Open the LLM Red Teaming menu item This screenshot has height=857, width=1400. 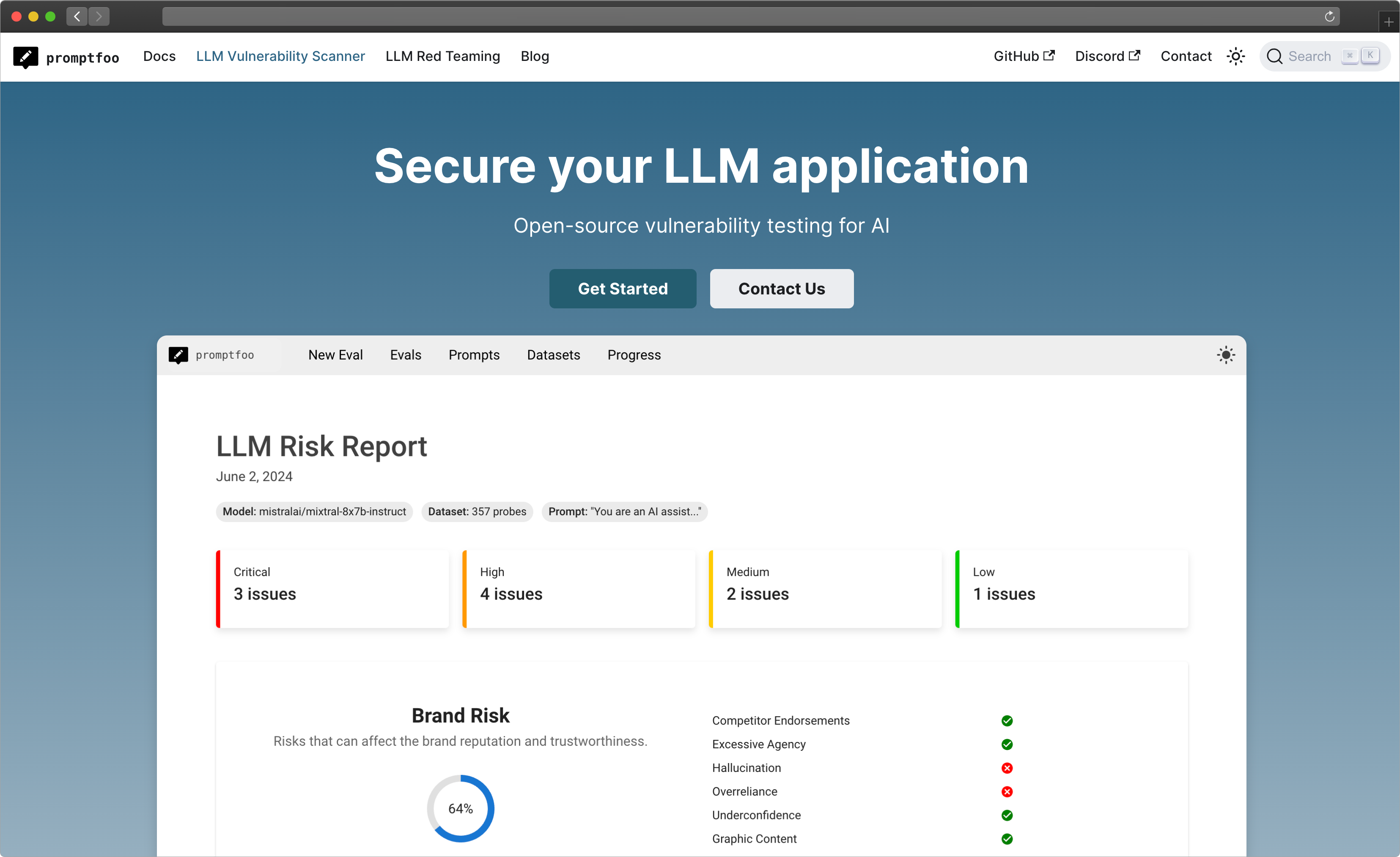pyautogui.click(x=442, y=56)
